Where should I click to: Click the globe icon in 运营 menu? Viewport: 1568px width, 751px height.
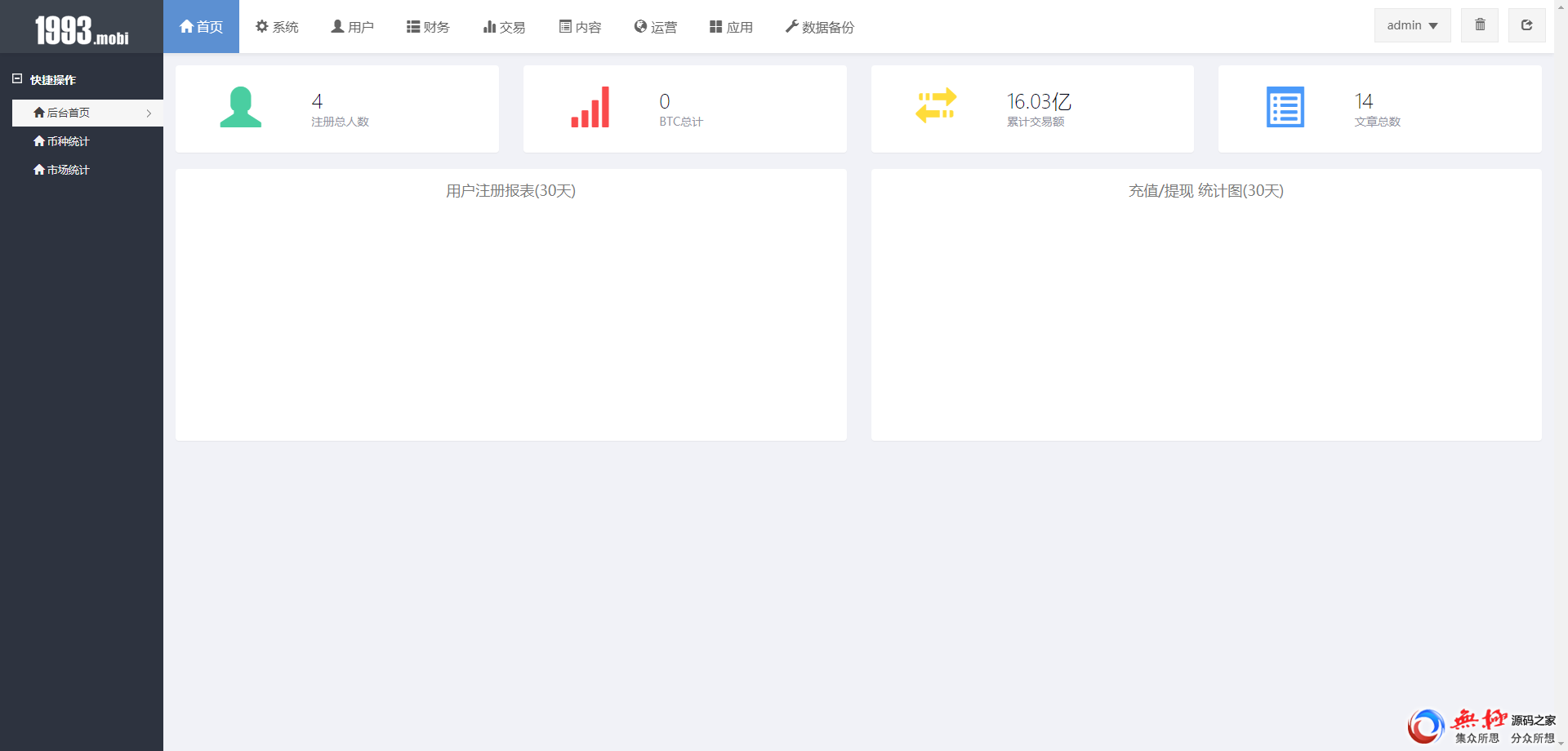tap(640, 26)
